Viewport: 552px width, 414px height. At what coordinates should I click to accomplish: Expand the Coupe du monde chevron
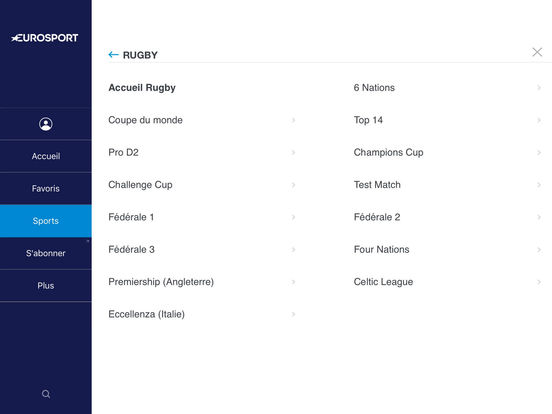point(293,120)
